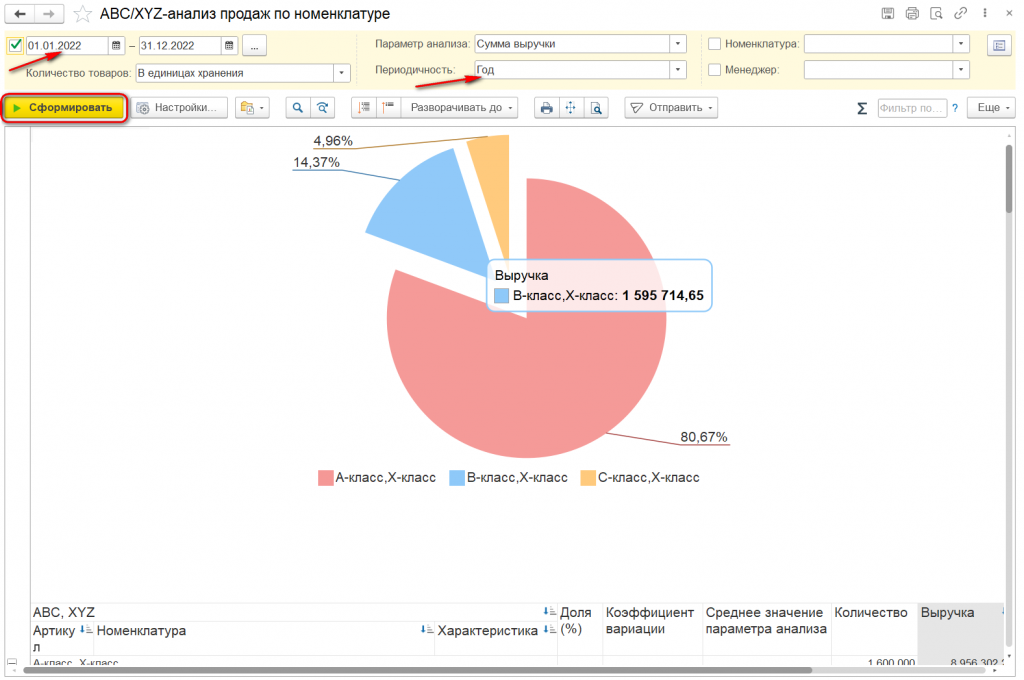Add report to favorites with the star
This screenshot has width=1024, height=680.
coord(82,14)
